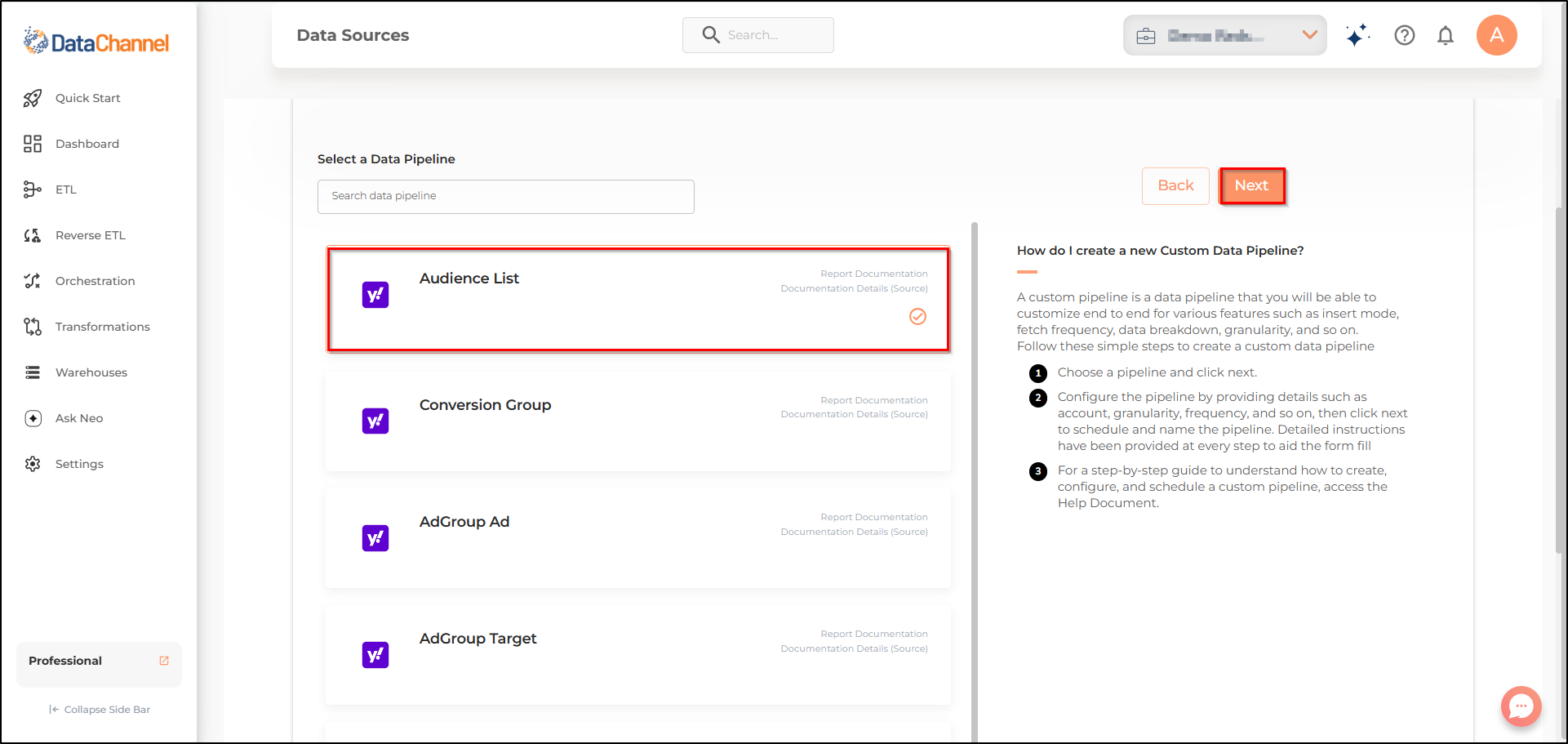Collapse Side Bar
Viewport: 1568px width, 744px height.
[x=100, y=710]
